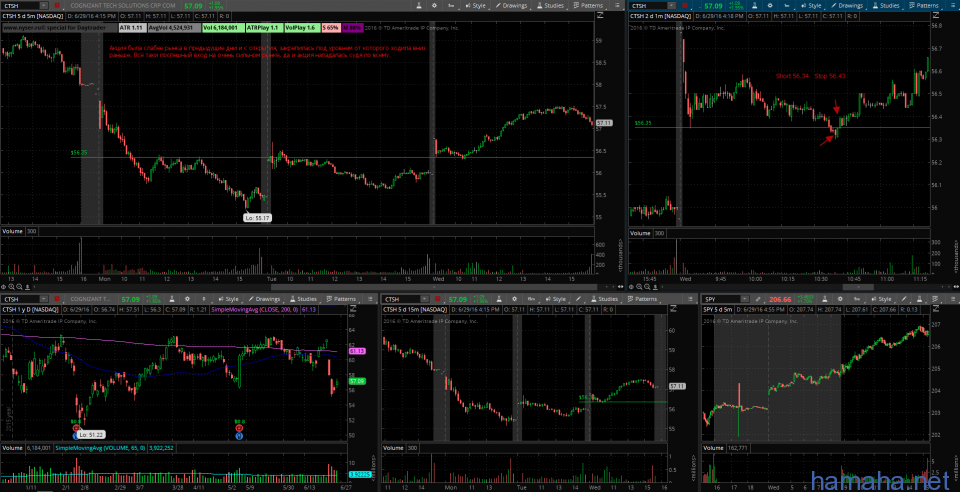
Task: Click red link icon in bottom-left daily chart
Action: pos(57,299)
